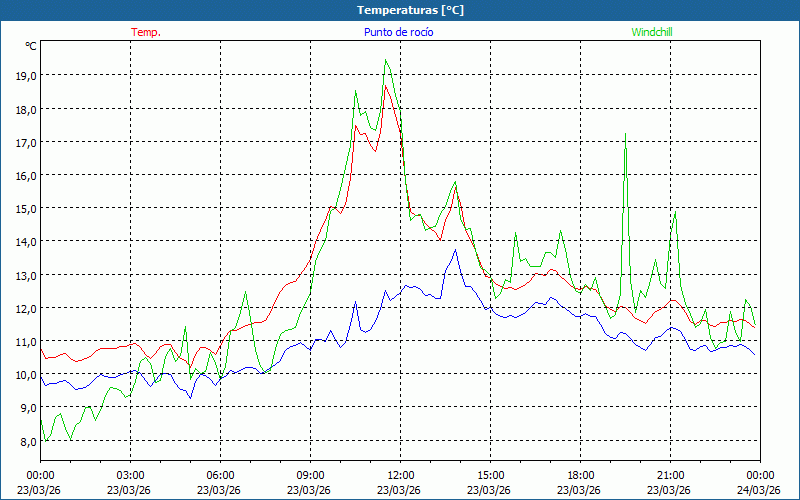Click the green Windchill legend label
Image resolution: width=800 pixels, height=500 pixels.
(x=653, y=32)
